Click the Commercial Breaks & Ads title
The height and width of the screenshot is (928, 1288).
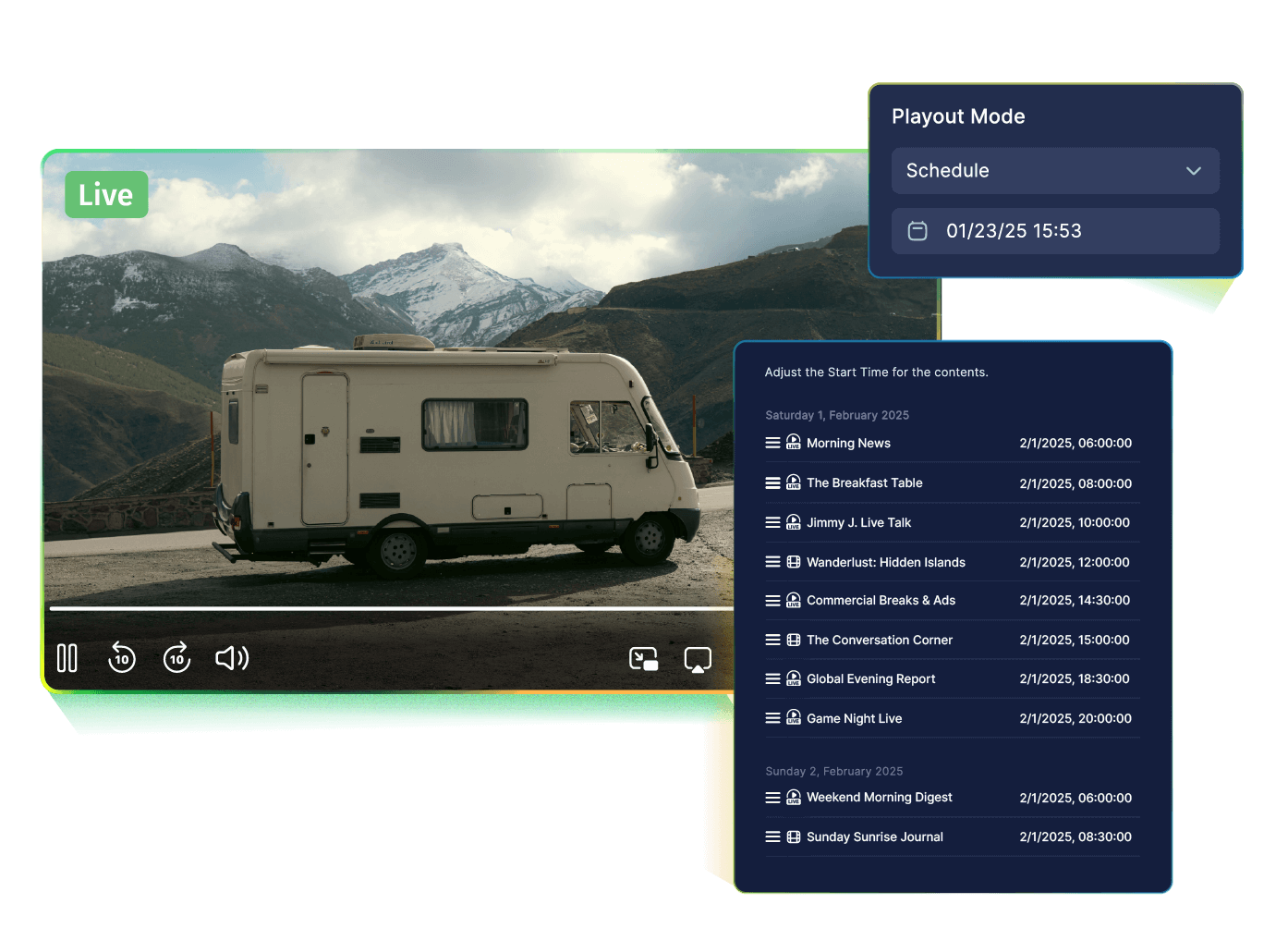(881, 600)
